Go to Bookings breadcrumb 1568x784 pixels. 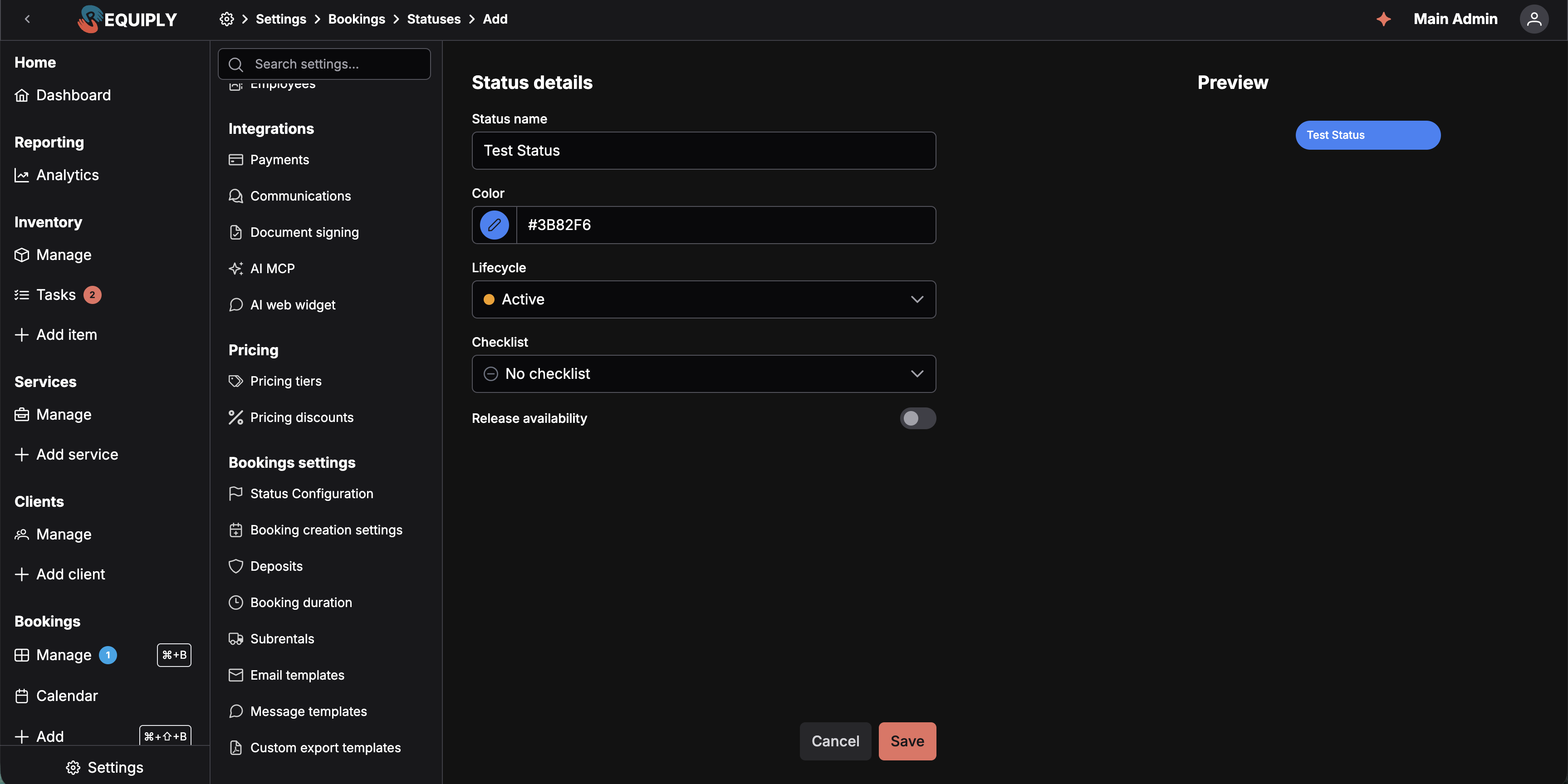pyautogui.click(x=357, y=20)
